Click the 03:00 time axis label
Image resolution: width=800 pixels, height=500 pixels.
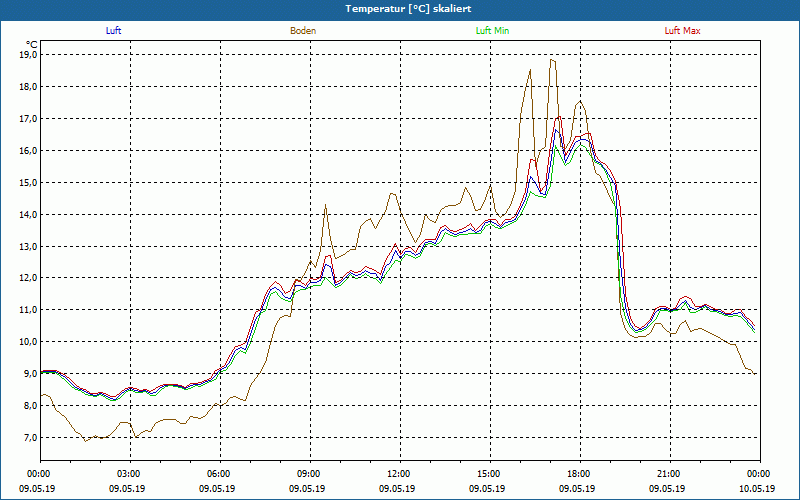point(131,474)
